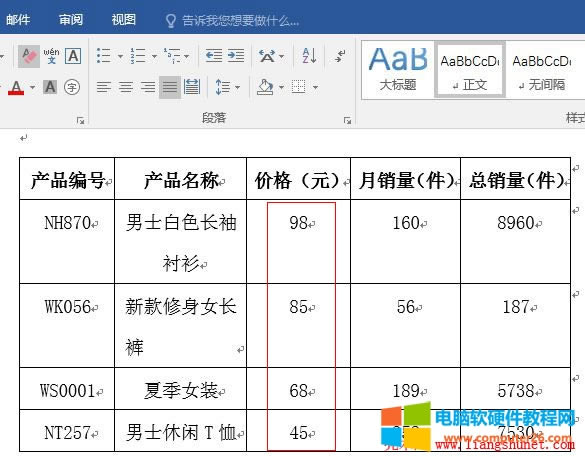
Task: Apply 无间隔 style
Action: [x=542, y=70]
